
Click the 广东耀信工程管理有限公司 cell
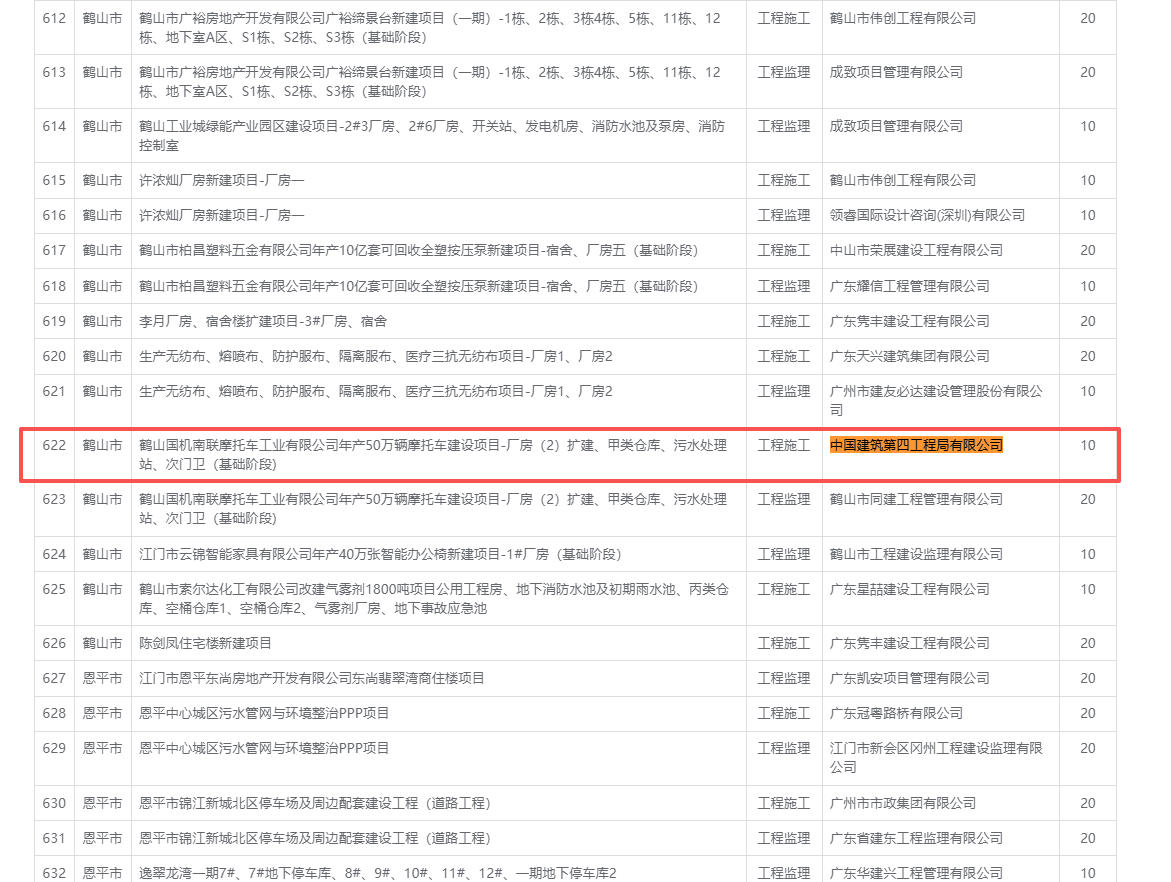(909, 286)
